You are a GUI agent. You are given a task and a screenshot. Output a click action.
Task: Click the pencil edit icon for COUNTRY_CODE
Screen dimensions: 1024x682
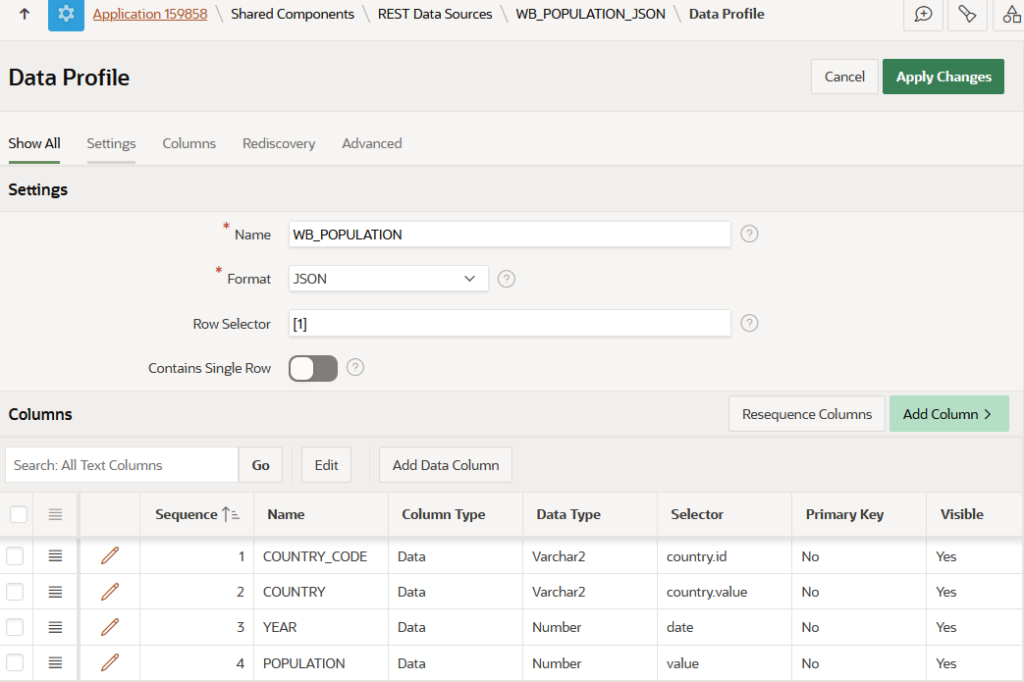click(x=110, y=556)
